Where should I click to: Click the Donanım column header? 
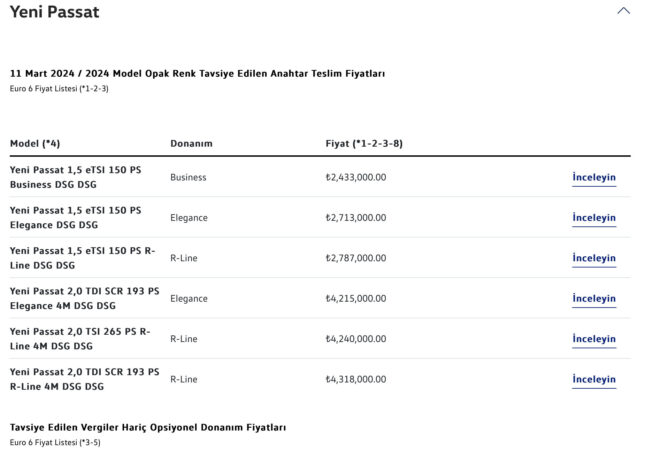pos(191,143)
